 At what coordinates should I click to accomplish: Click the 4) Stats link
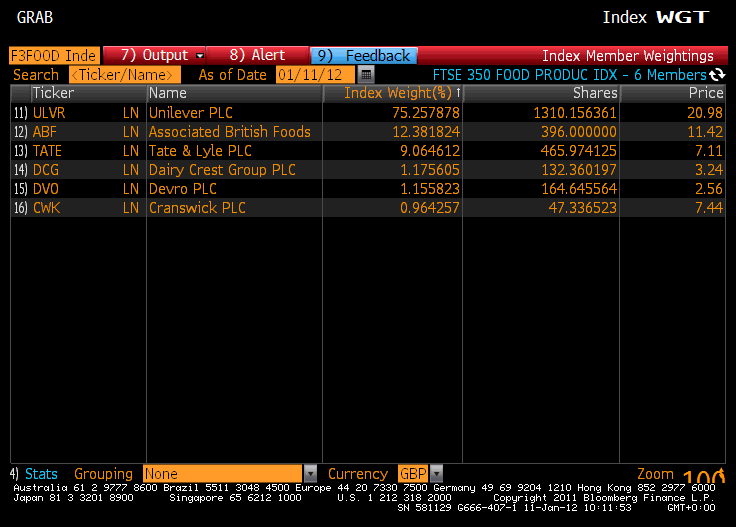[34, 474]
